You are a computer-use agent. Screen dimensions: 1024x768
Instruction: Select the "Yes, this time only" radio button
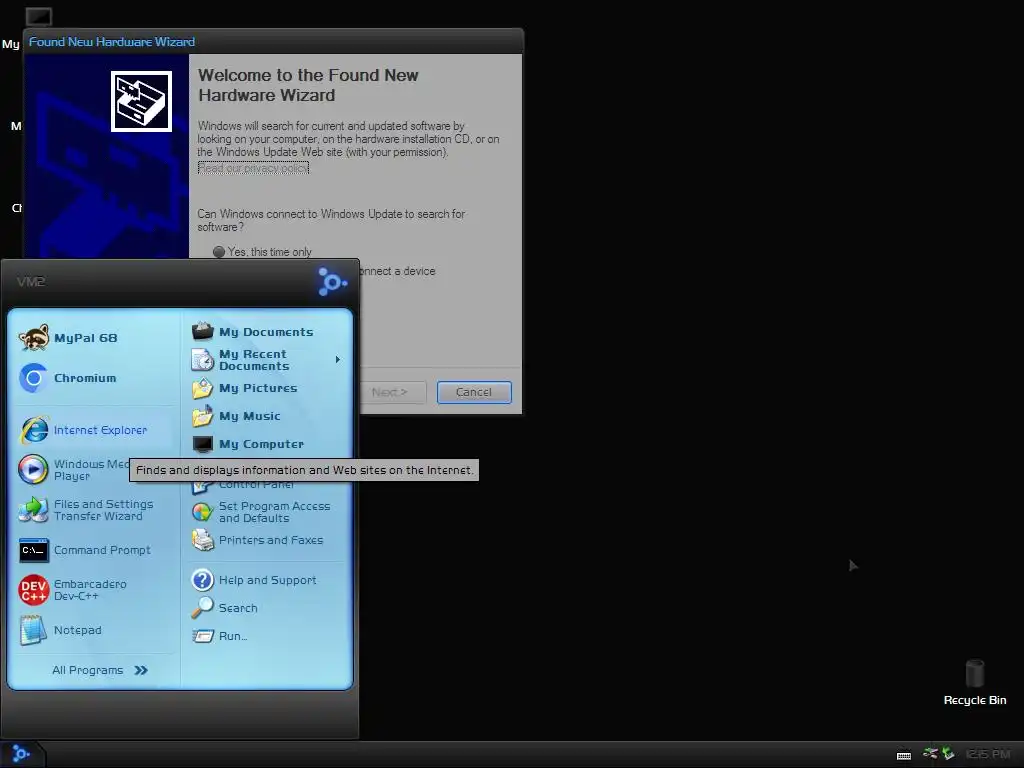pos(219,252)
